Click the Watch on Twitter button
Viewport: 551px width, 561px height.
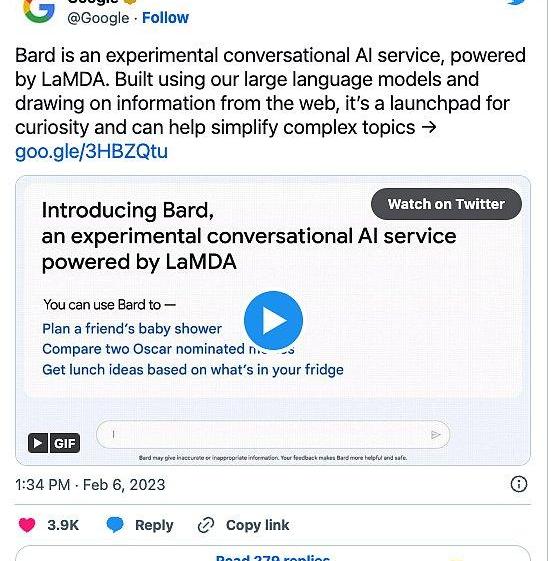coord(446,204)
